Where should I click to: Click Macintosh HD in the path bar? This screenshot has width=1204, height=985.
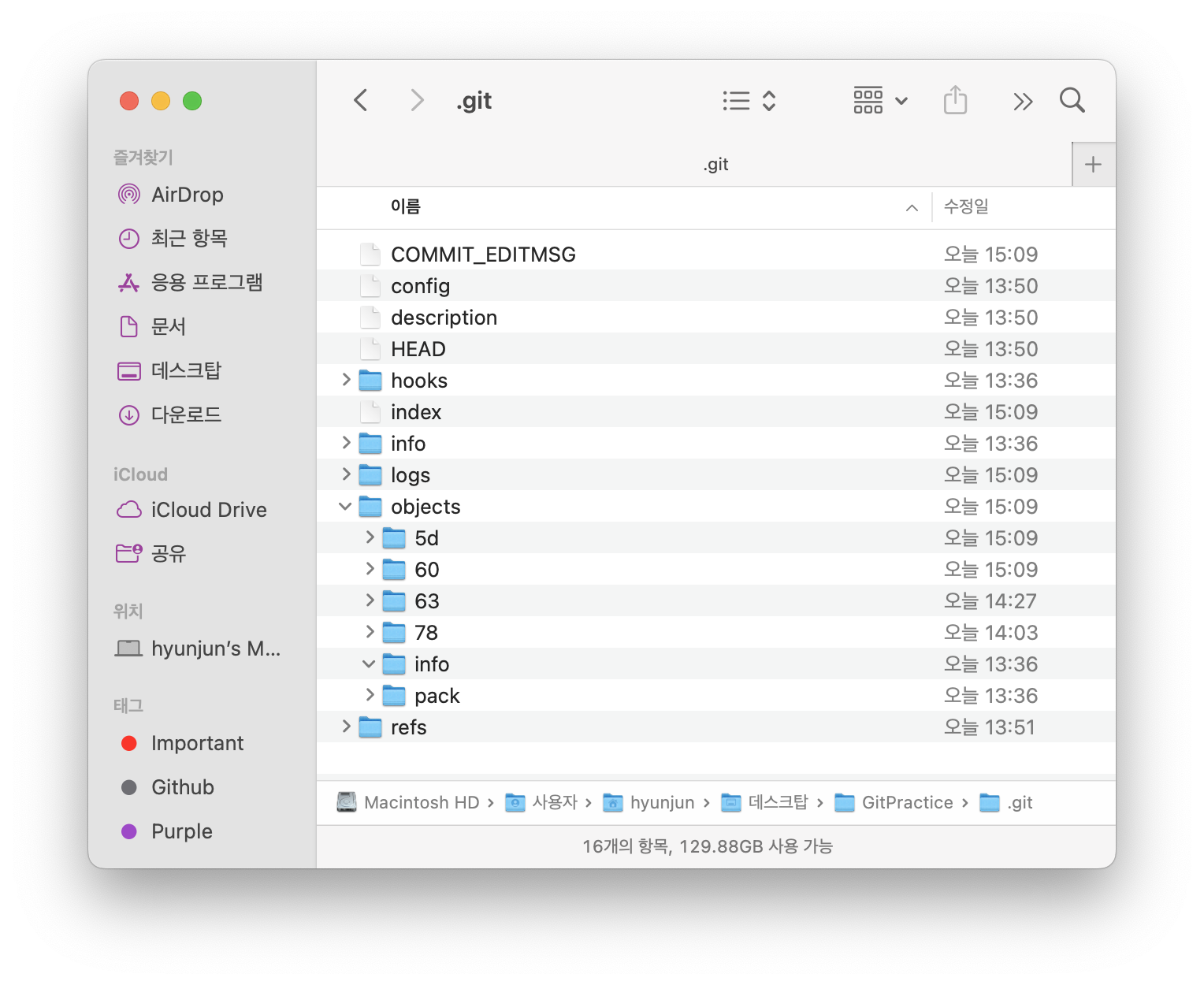(x=408, y=802)
